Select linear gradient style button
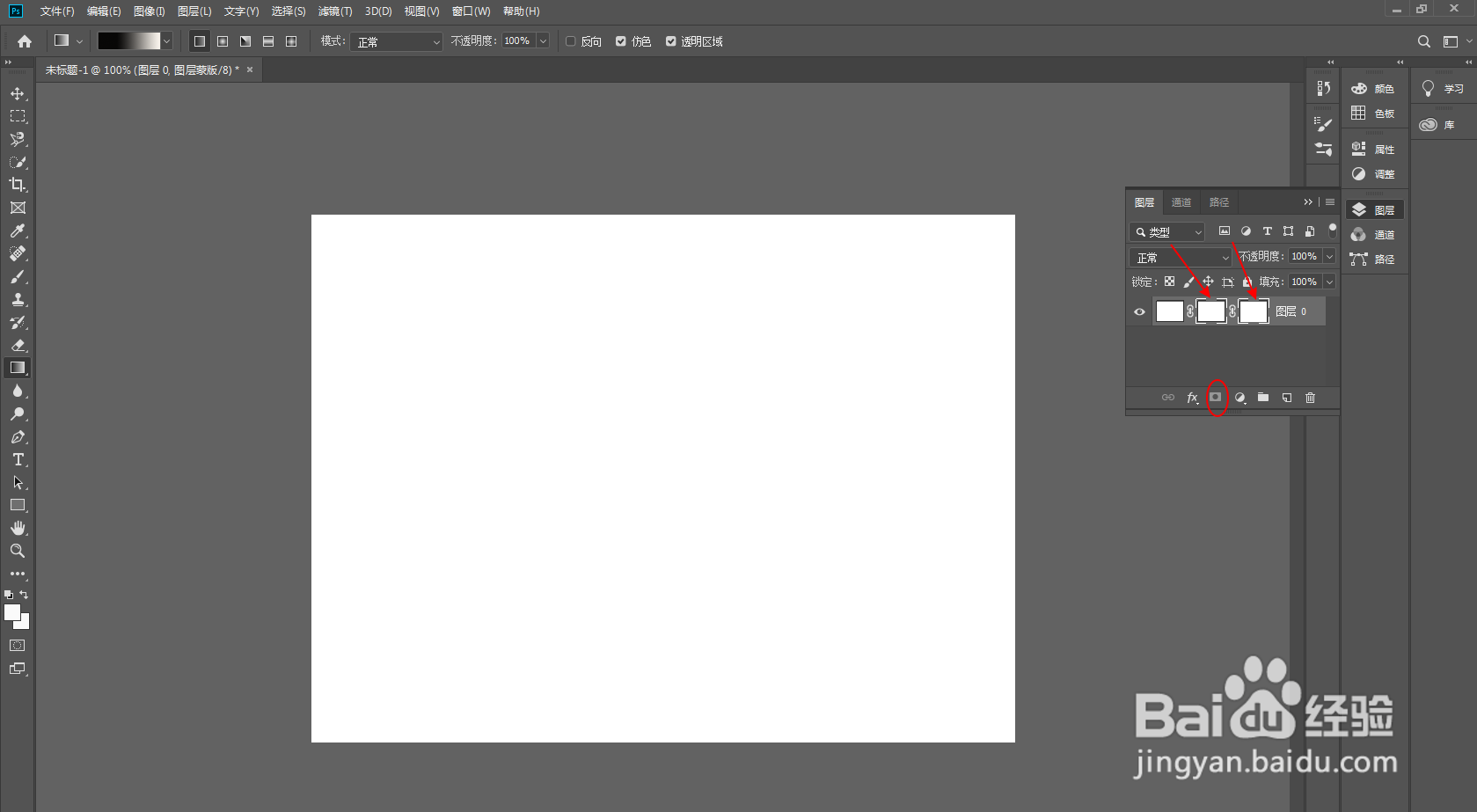This screenshot has height=812, width=1477. (x=200, y=41)
